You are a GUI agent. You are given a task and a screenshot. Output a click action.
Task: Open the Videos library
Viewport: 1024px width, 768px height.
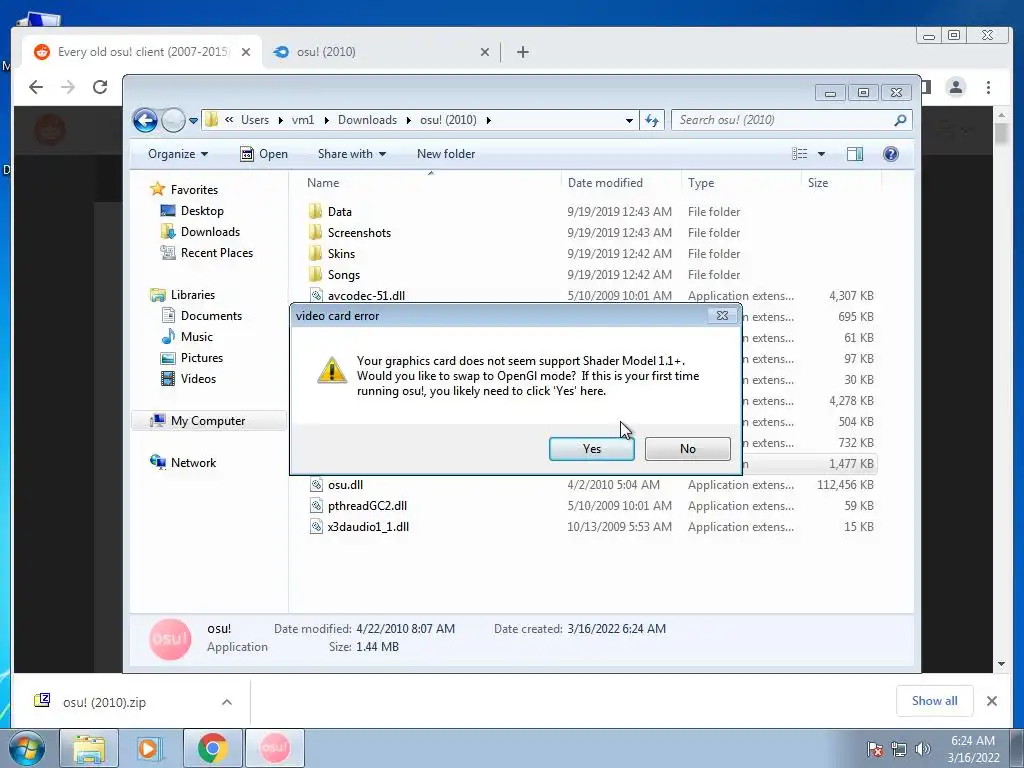[x=198, y=379]
